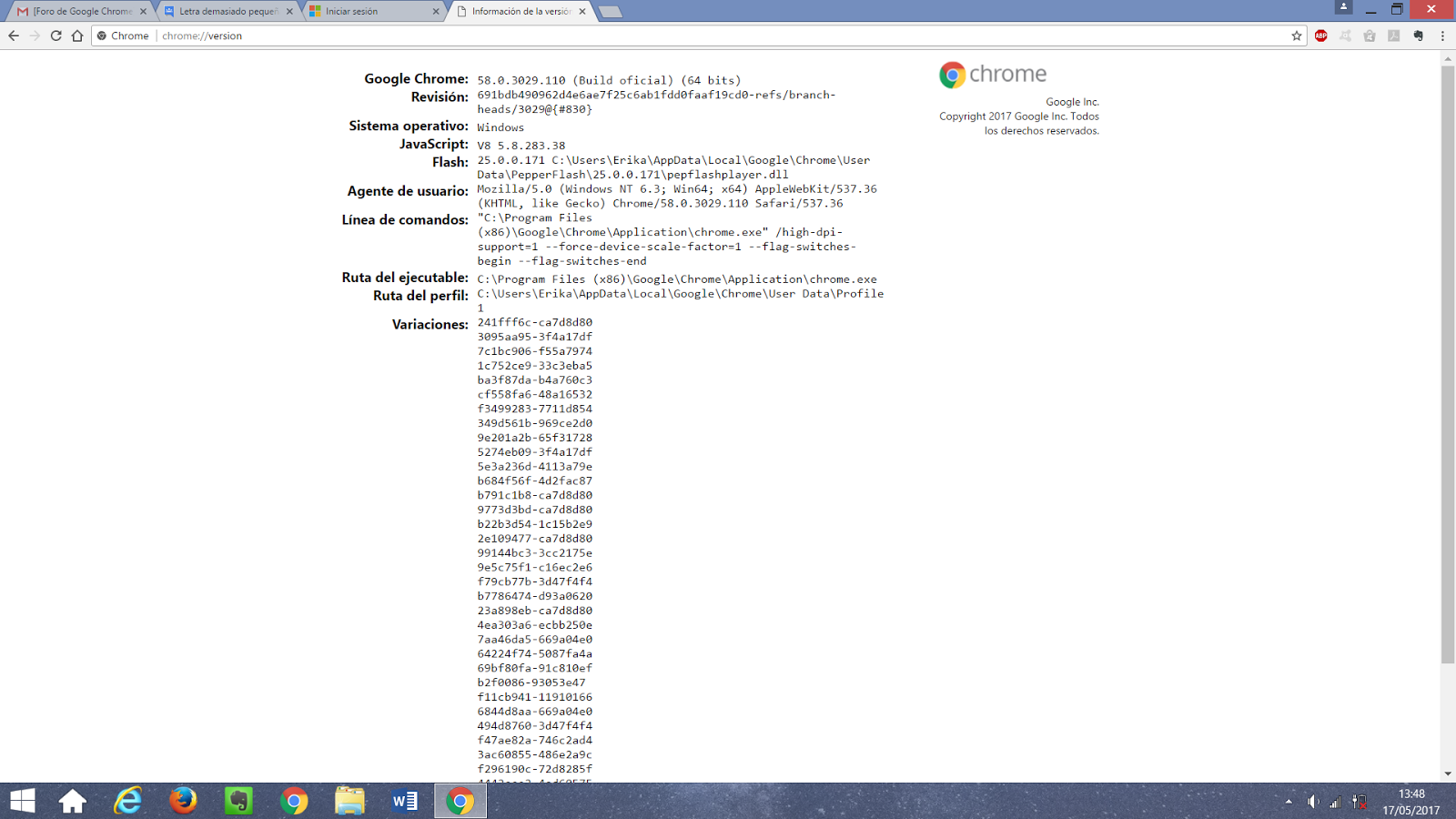Click the variation 241fff6c-ca7d8d80
Viewport: 1456px width, 819px height.
click(x=535, y=322)
